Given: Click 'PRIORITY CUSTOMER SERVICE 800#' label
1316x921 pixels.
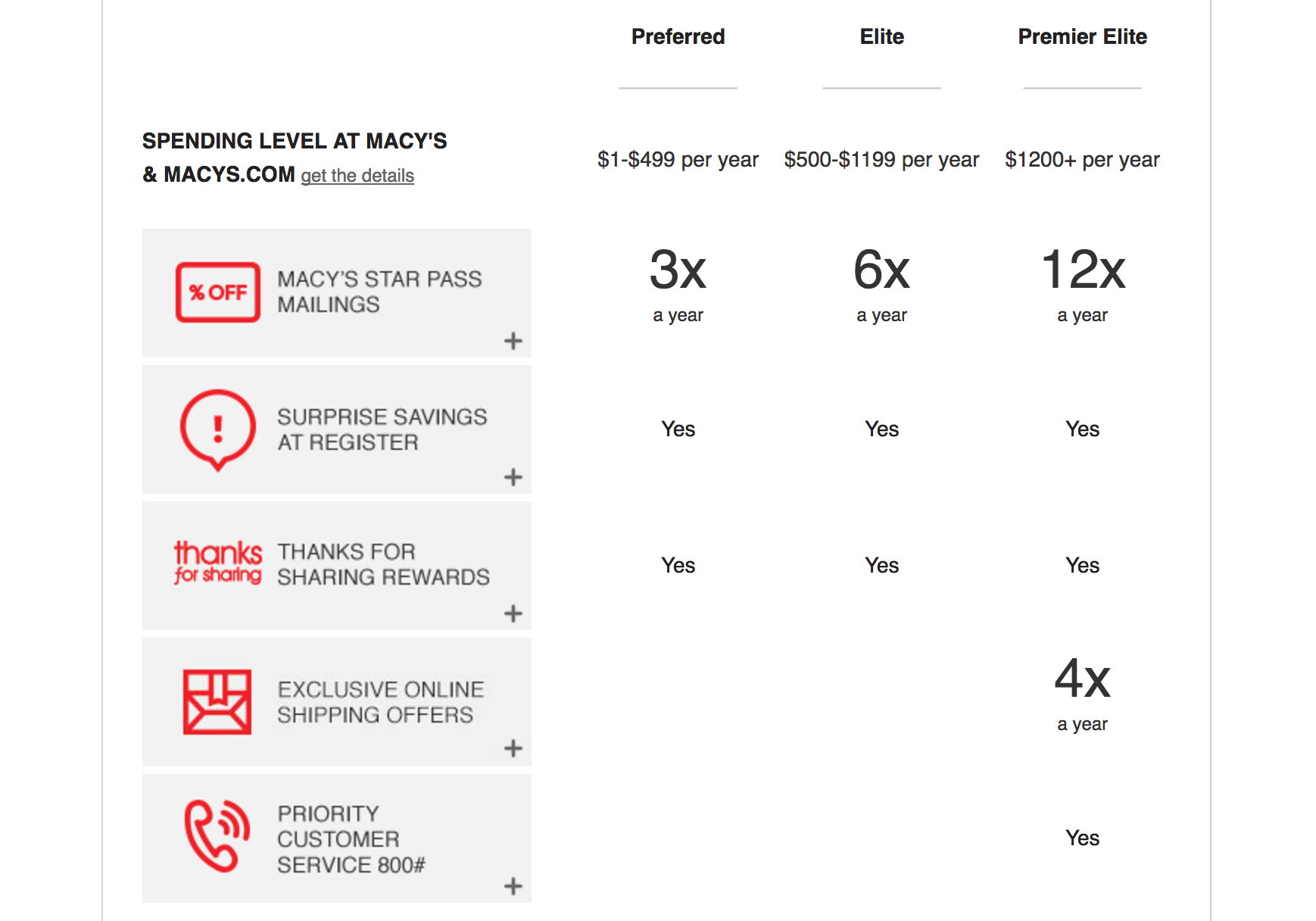Looking at the screenshot, I should (351, 839).
